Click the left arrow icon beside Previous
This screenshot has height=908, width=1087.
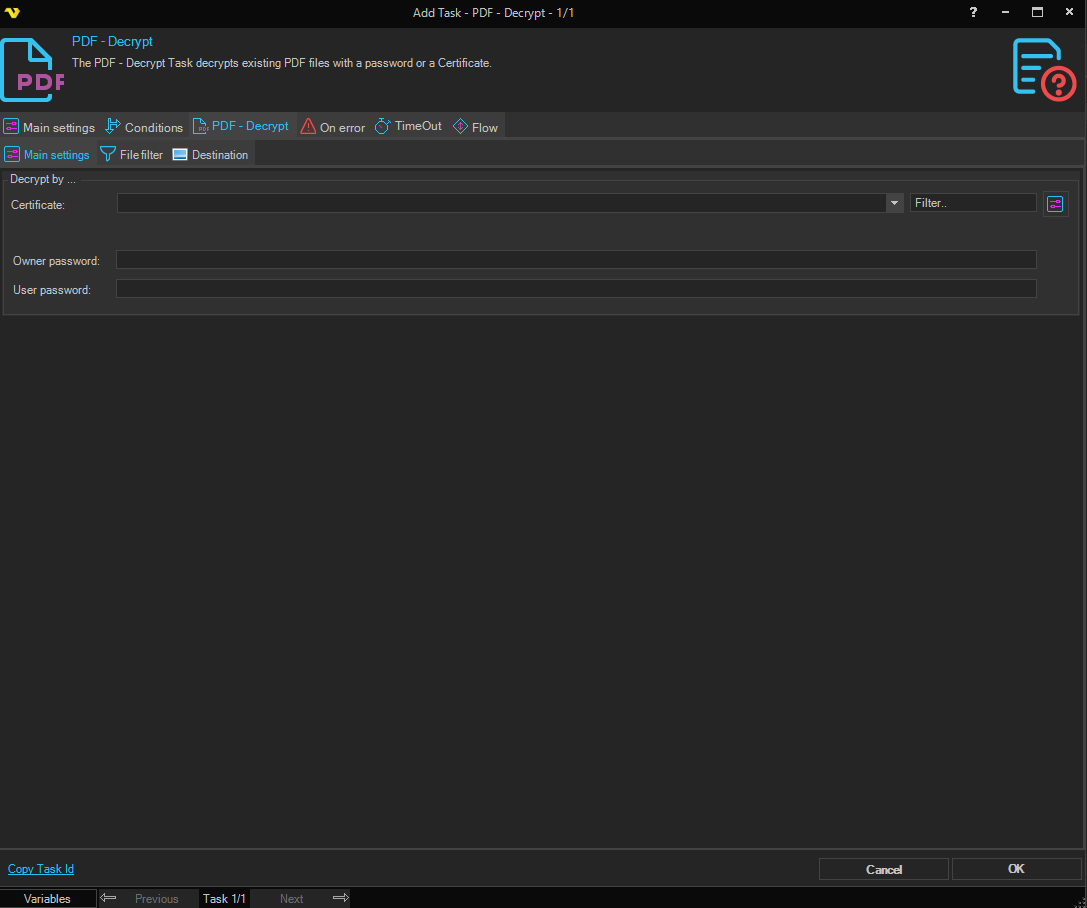[109, 898]
